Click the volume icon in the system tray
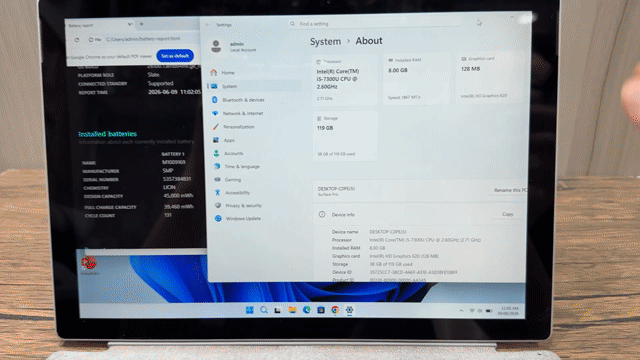Viewport: 640px width, 360px height. coord(480,311)
